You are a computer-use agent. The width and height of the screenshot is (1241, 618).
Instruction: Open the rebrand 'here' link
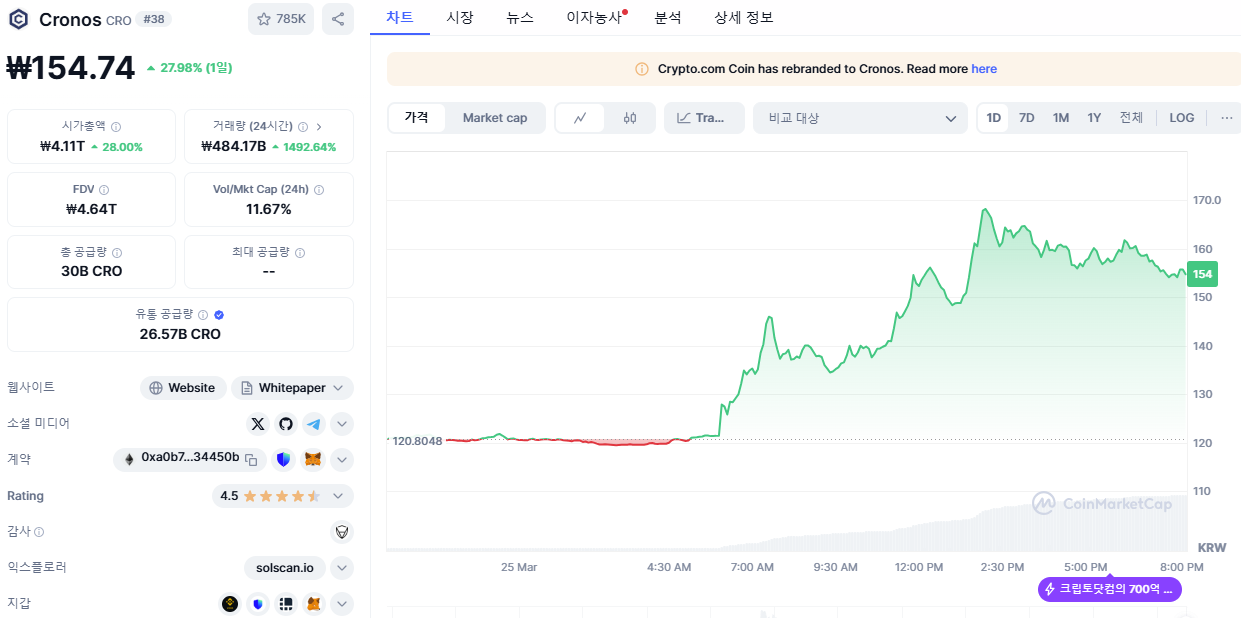coord(984,69)
